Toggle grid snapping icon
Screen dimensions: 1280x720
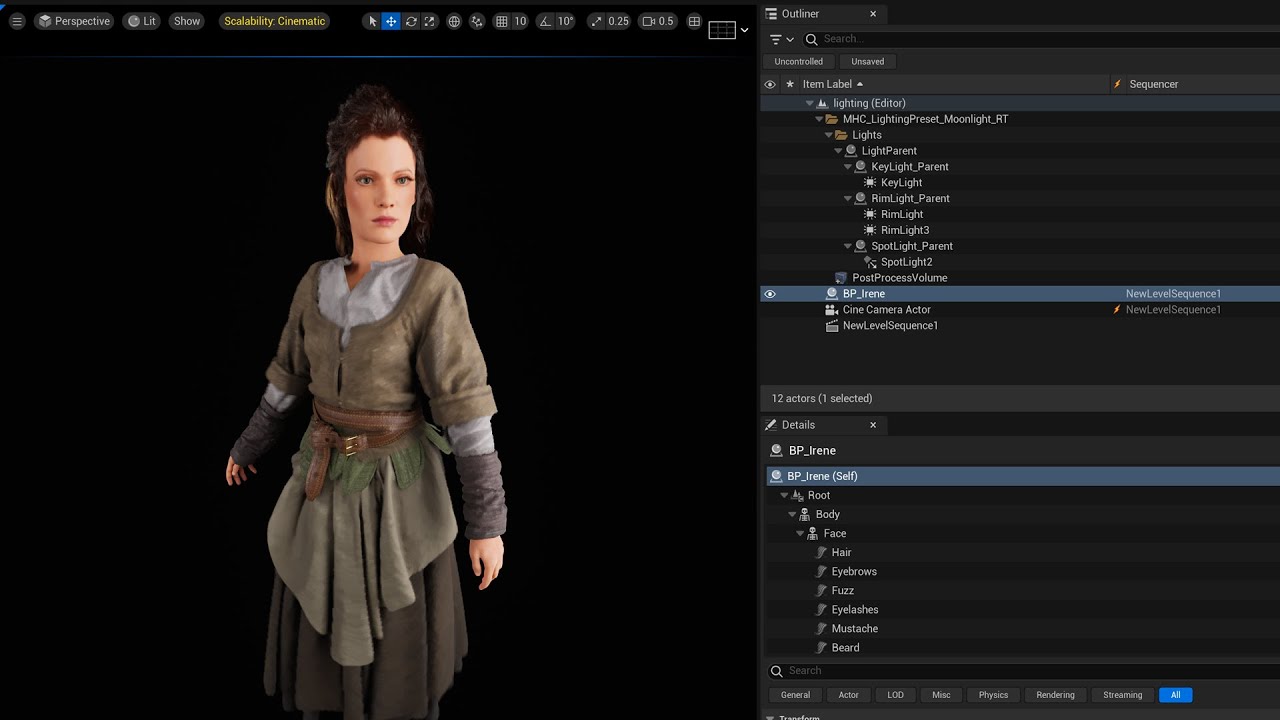(x=502, y=21)
